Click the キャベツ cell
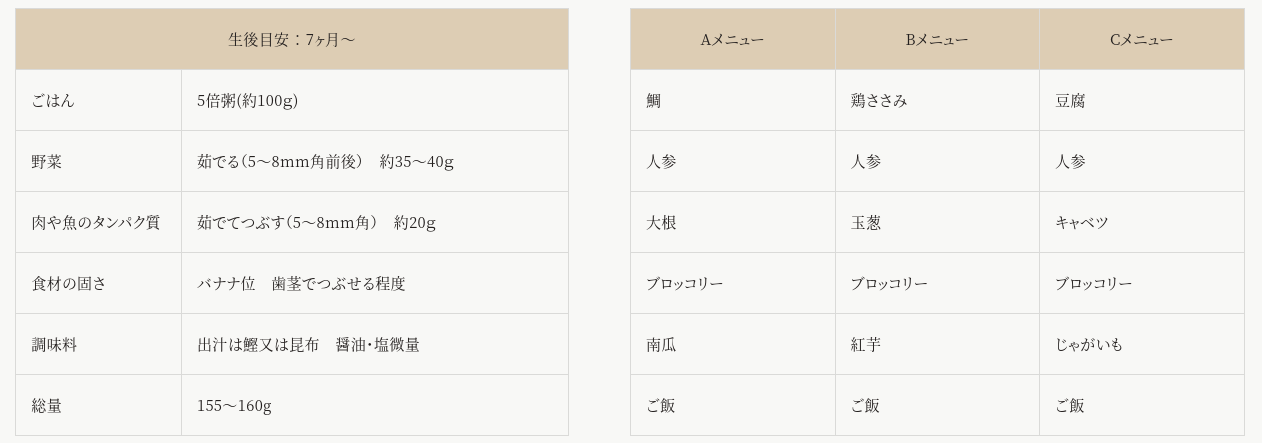 [x=1141, y=222]
